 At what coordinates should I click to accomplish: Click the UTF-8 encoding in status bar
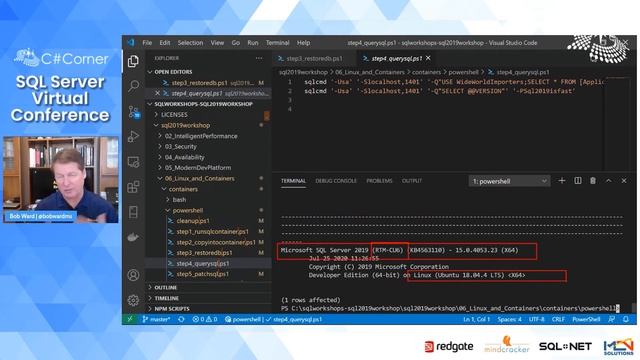coord(537,319)
